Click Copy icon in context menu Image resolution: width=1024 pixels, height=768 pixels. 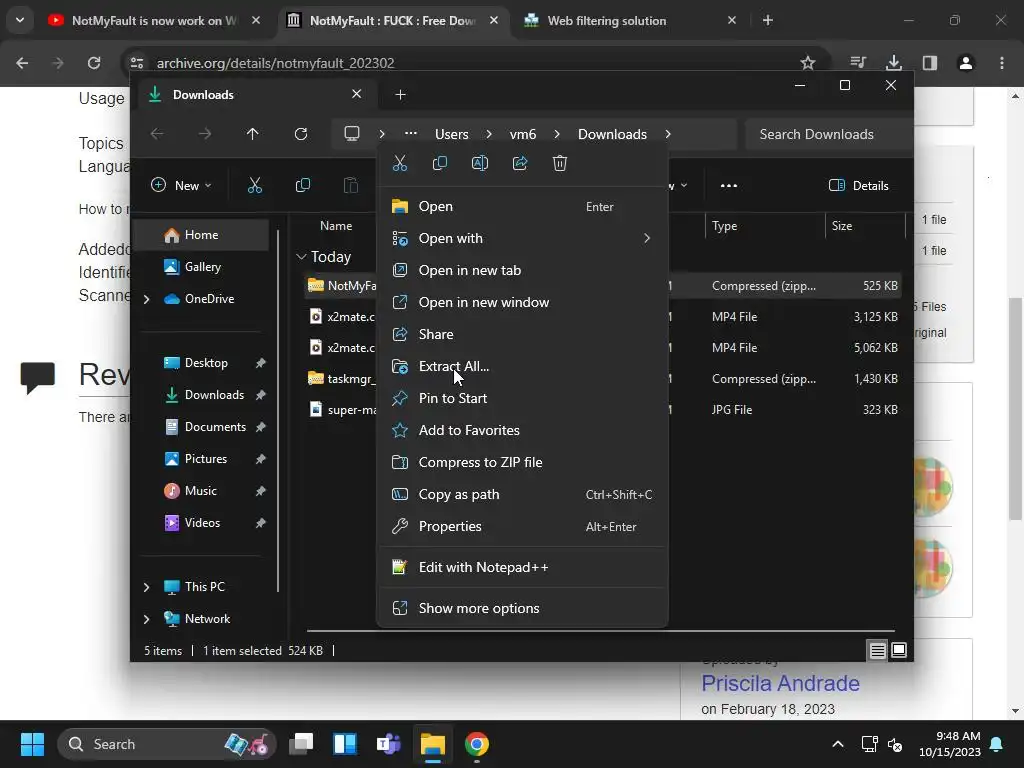pos(440,163)
